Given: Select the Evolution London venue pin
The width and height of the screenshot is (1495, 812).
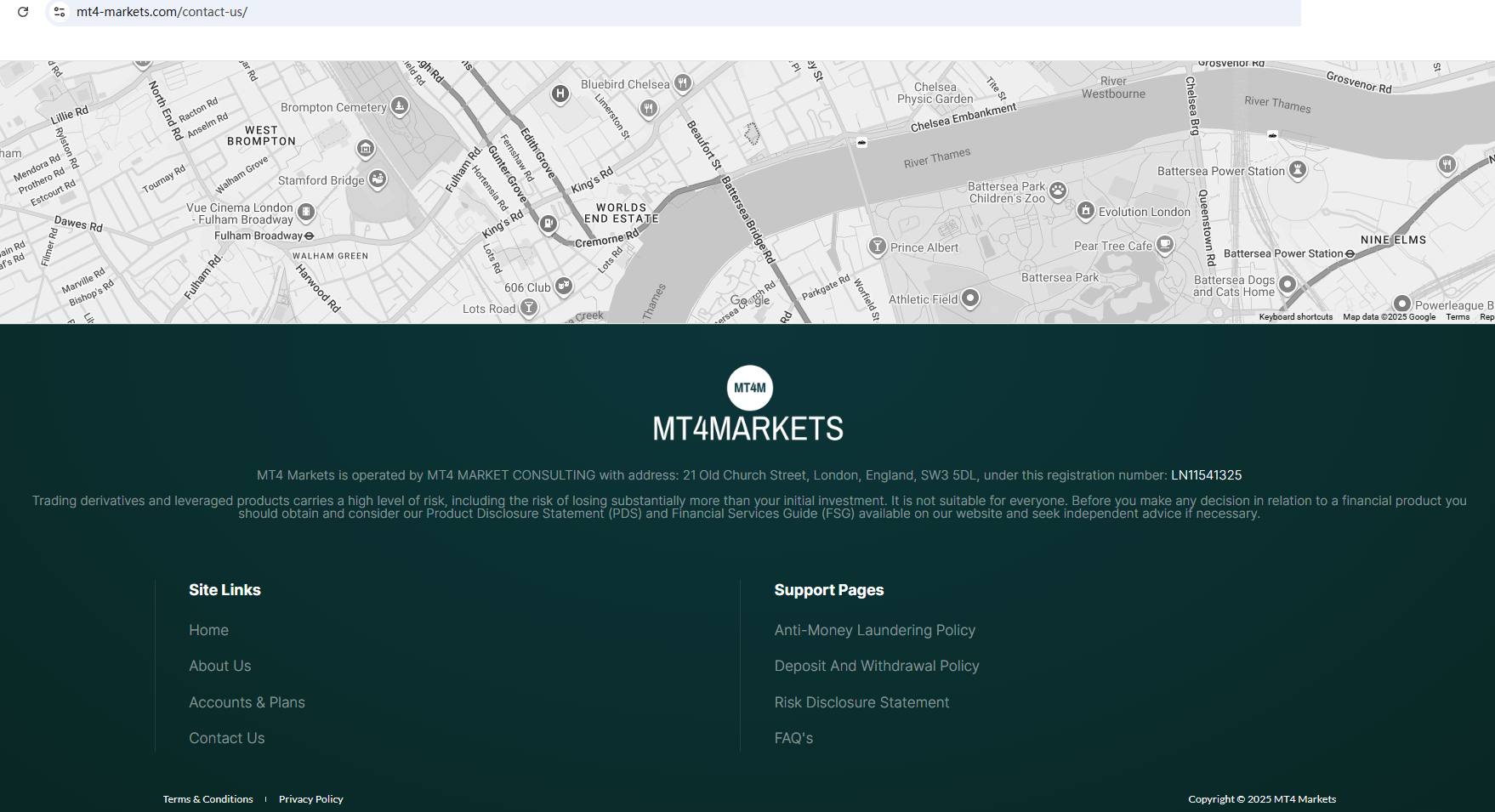Looking at the screenshot, I should (1086, 211).
